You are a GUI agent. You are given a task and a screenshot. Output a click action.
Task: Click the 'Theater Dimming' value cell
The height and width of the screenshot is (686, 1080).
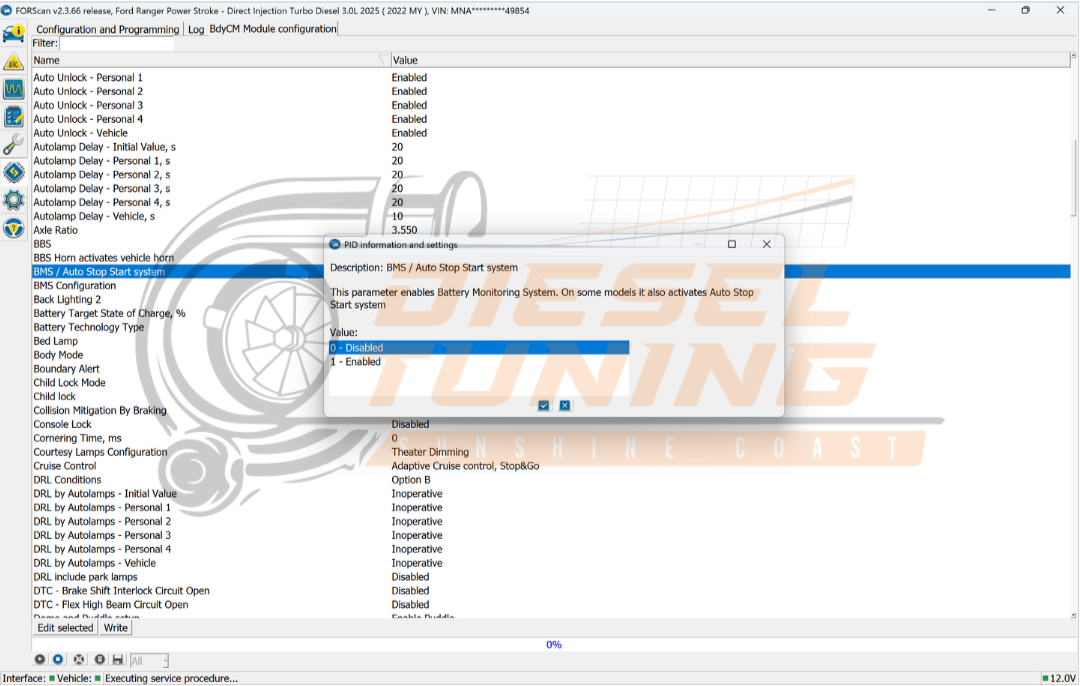[x=430, y=453]
